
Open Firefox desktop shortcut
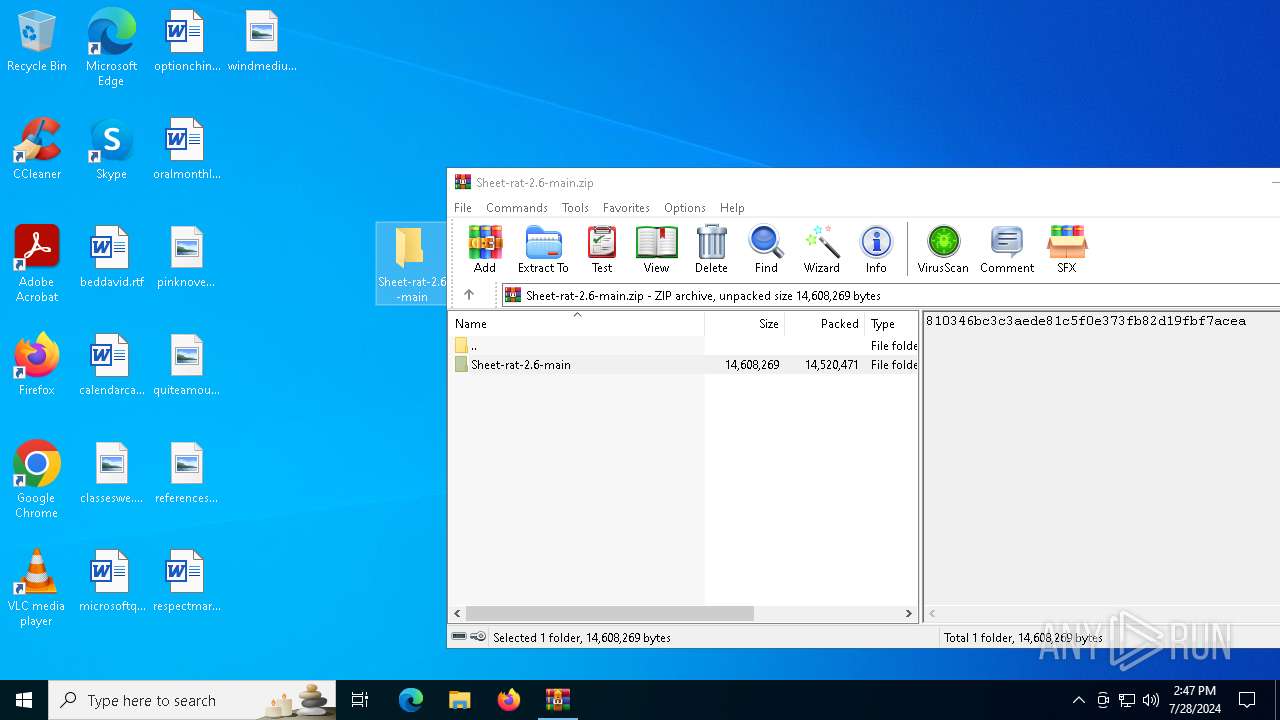point(37,365)
